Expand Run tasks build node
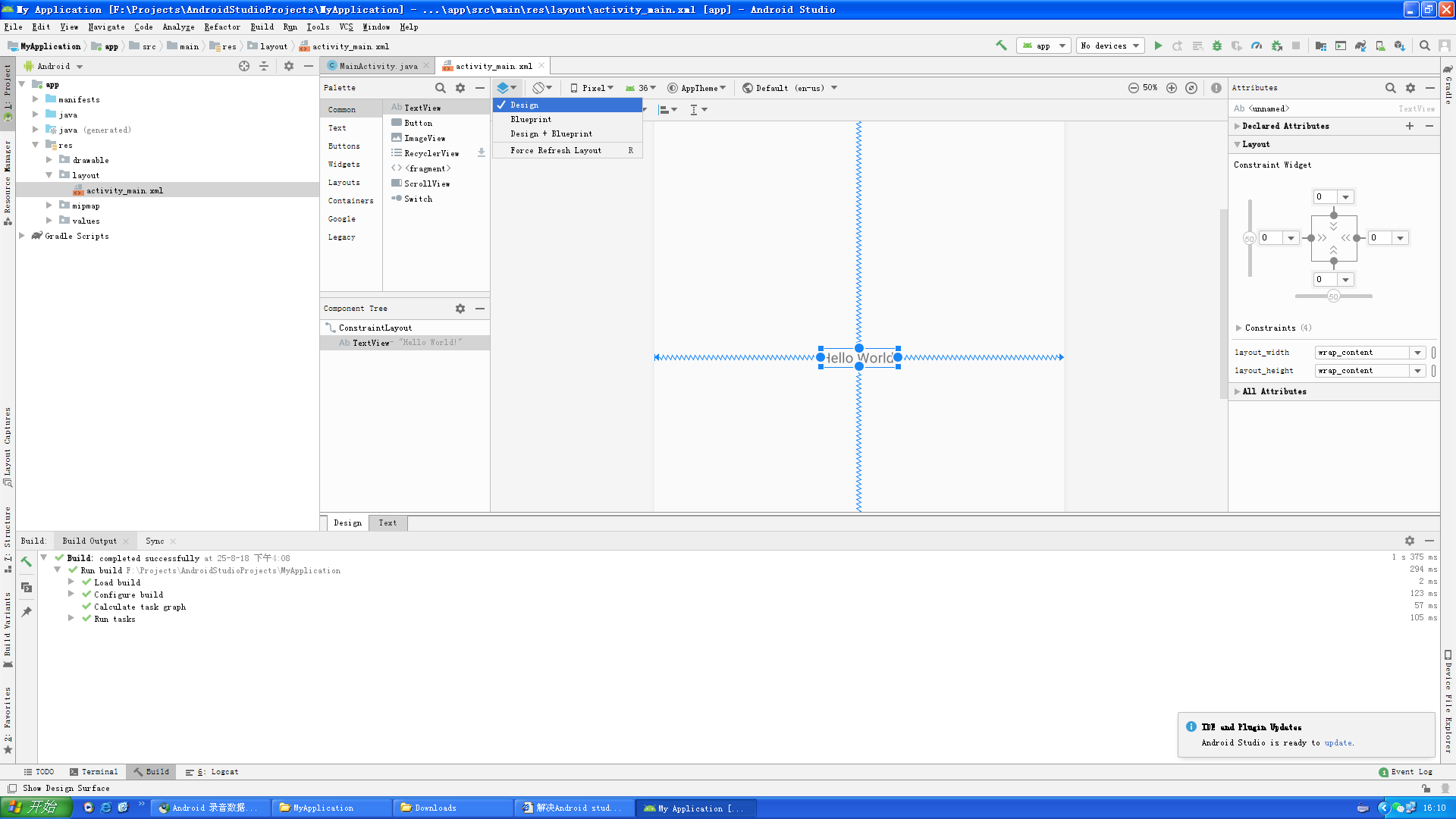The width and height of the screenshot is (1456, 819). (71, 619)
